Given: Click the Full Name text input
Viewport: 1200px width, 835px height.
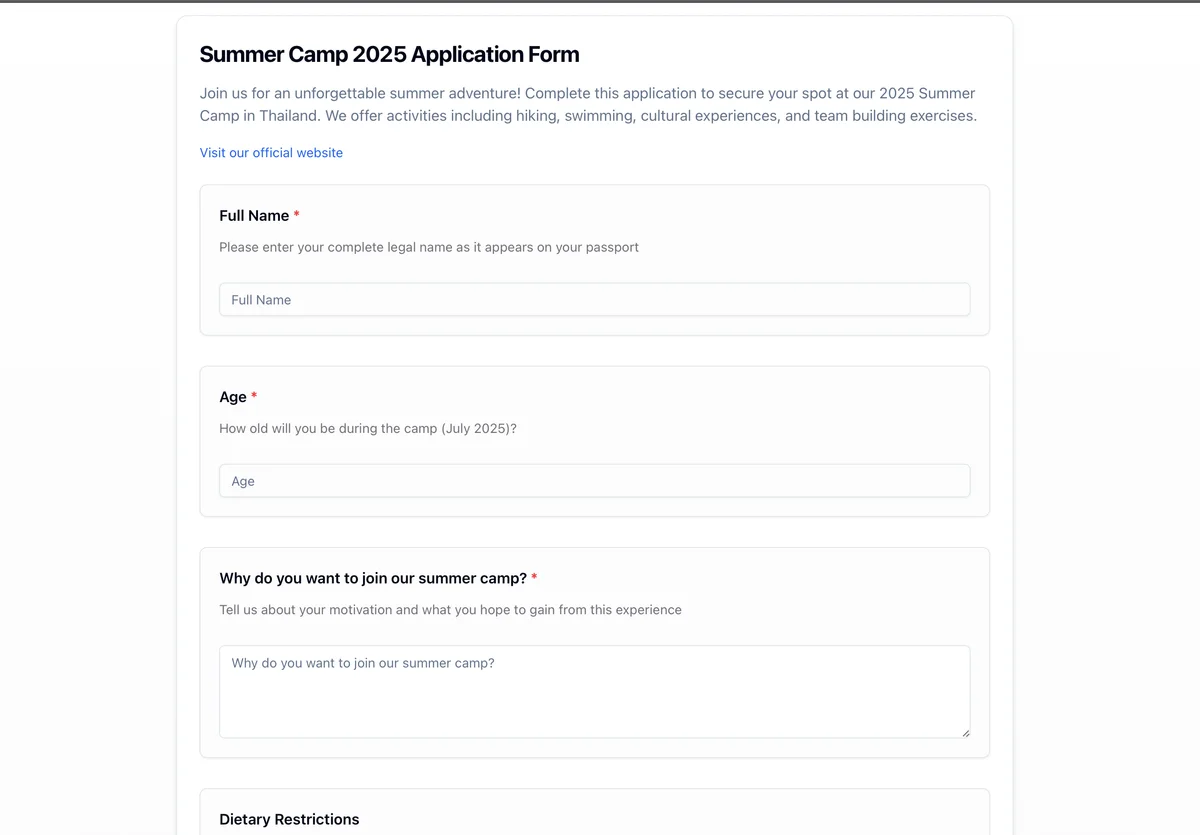Looking at the screenshot, I should point(594,300).
